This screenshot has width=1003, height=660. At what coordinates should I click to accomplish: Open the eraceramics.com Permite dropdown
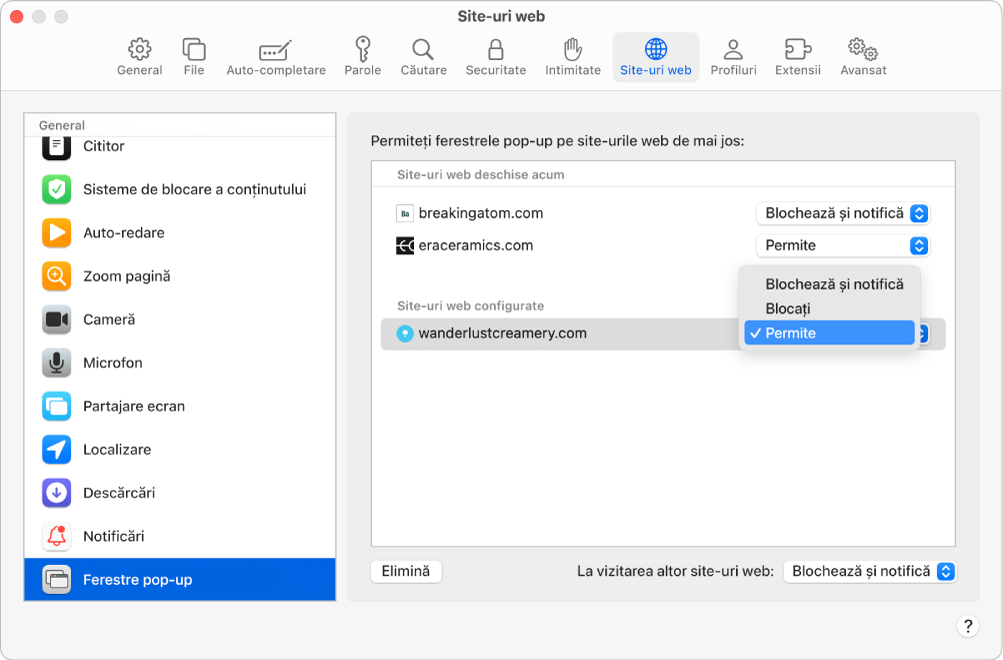pyautogui.click(x=842, y=246)
